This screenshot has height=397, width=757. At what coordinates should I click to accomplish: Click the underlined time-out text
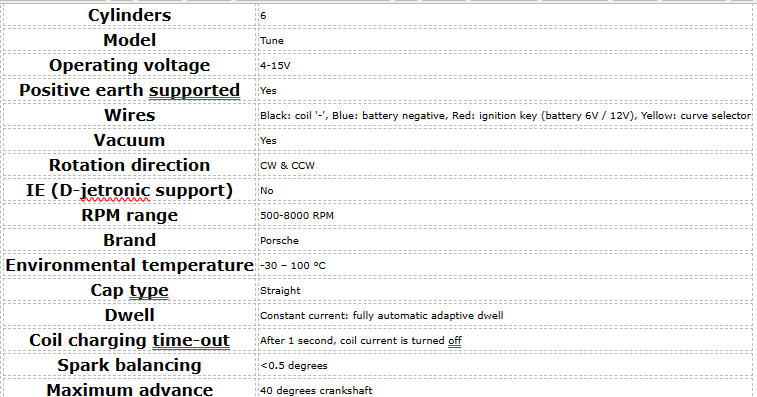[x=191, y=340]
